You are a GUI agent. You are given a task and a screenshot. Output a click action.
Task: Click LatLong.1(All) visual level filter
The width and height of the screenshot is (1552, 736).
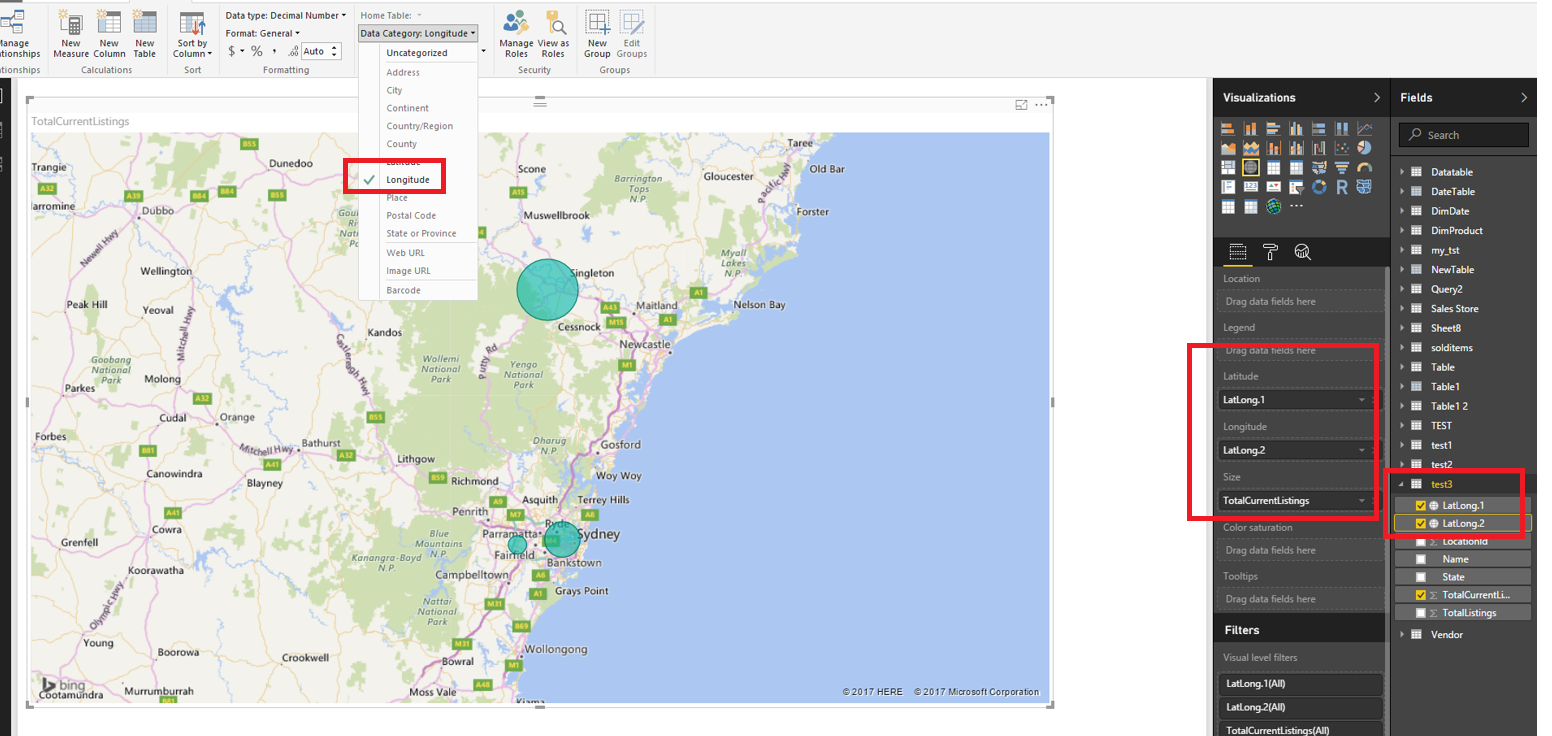tap(1301, 683)
